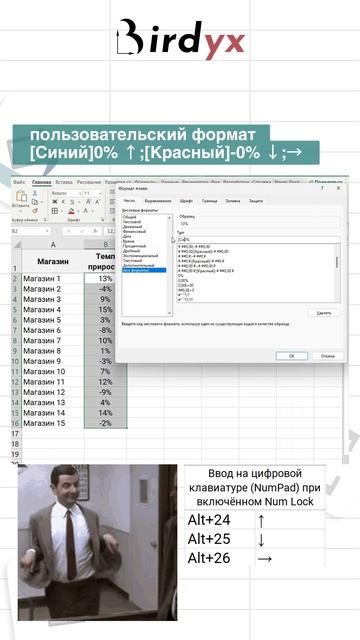Toggle bold (Ж) formatting
This screenshot has width=360, height=640.
point(54,202)
